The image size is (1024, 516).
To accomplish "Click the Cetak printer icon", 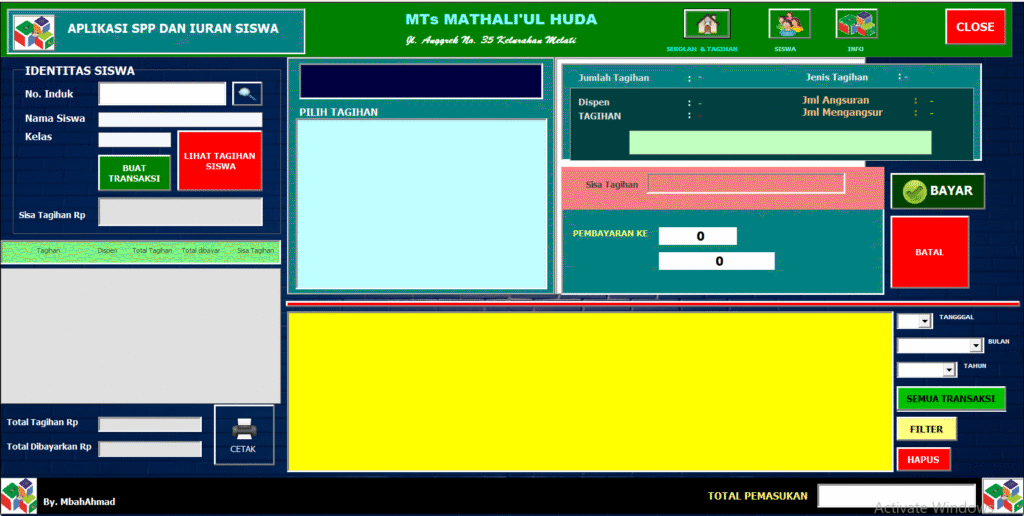I will 243,435.
